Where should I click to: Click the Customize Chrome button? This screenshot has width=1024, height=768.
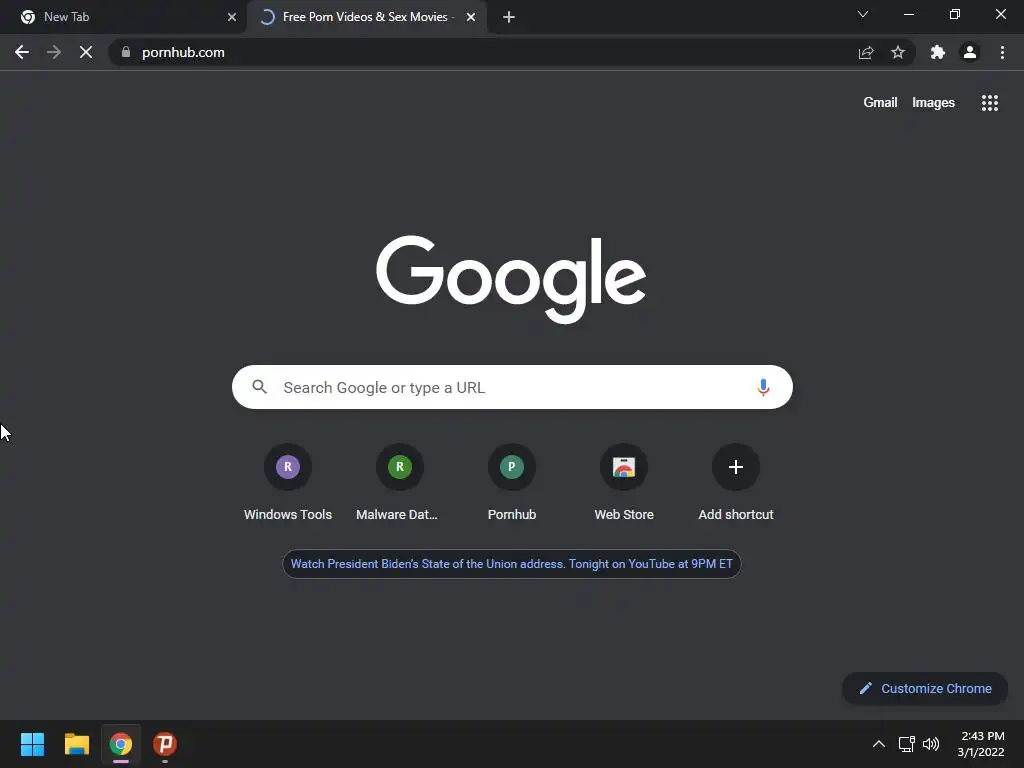[x=925, y=688]
